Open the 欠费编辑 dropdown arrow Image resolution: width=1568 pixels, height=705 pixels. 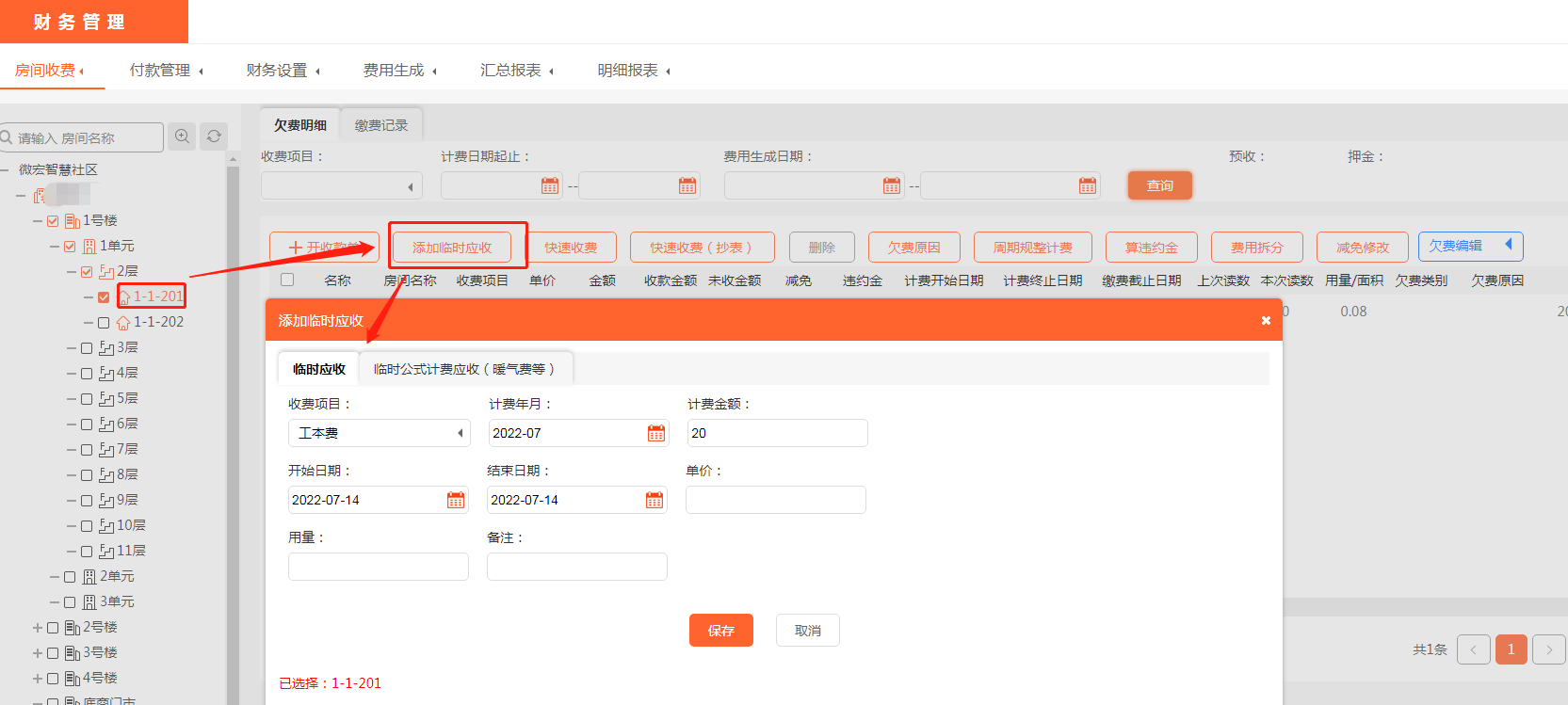point(1508,245)
